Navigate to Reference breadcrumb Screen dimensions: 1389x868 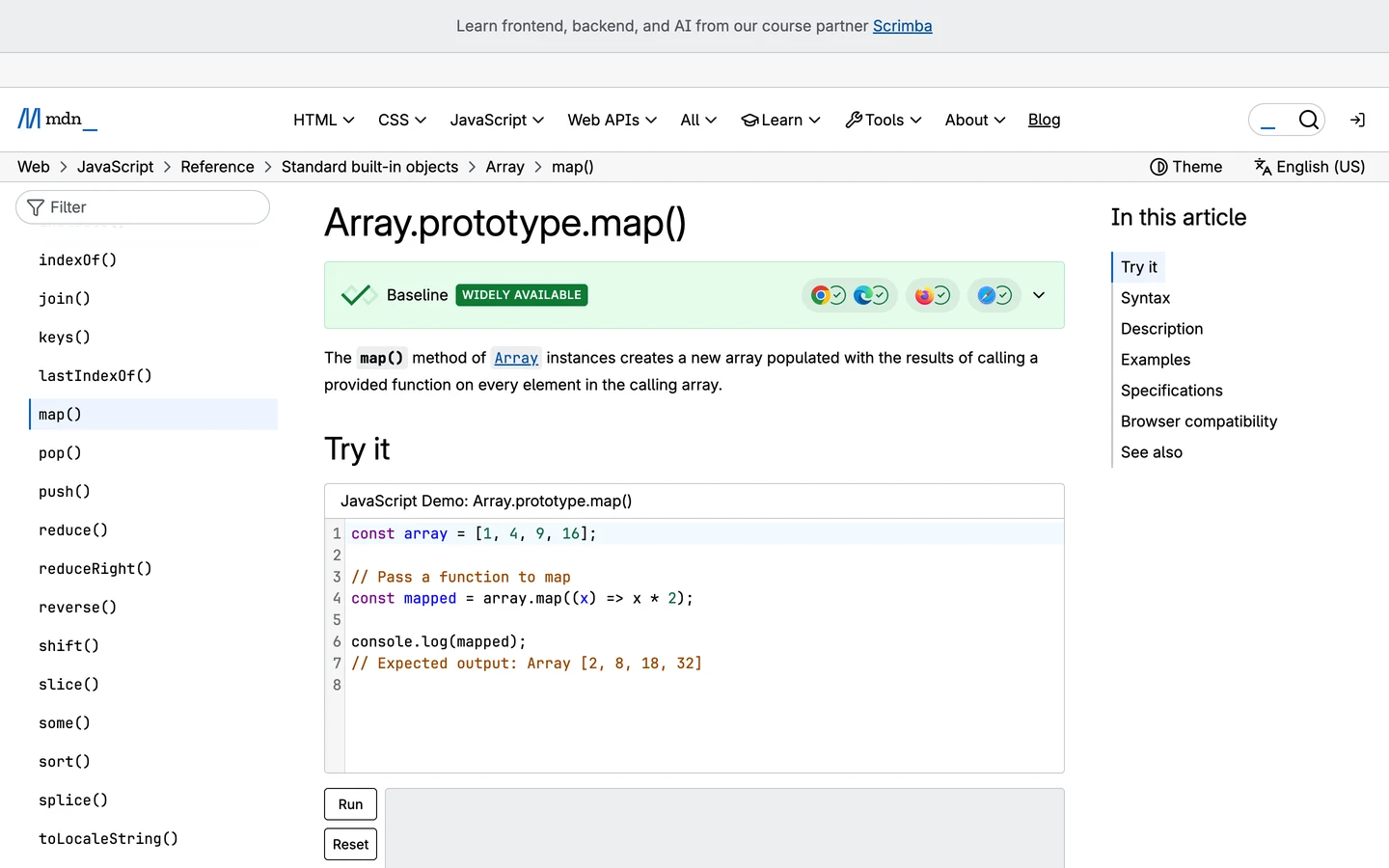coord(217,167)
